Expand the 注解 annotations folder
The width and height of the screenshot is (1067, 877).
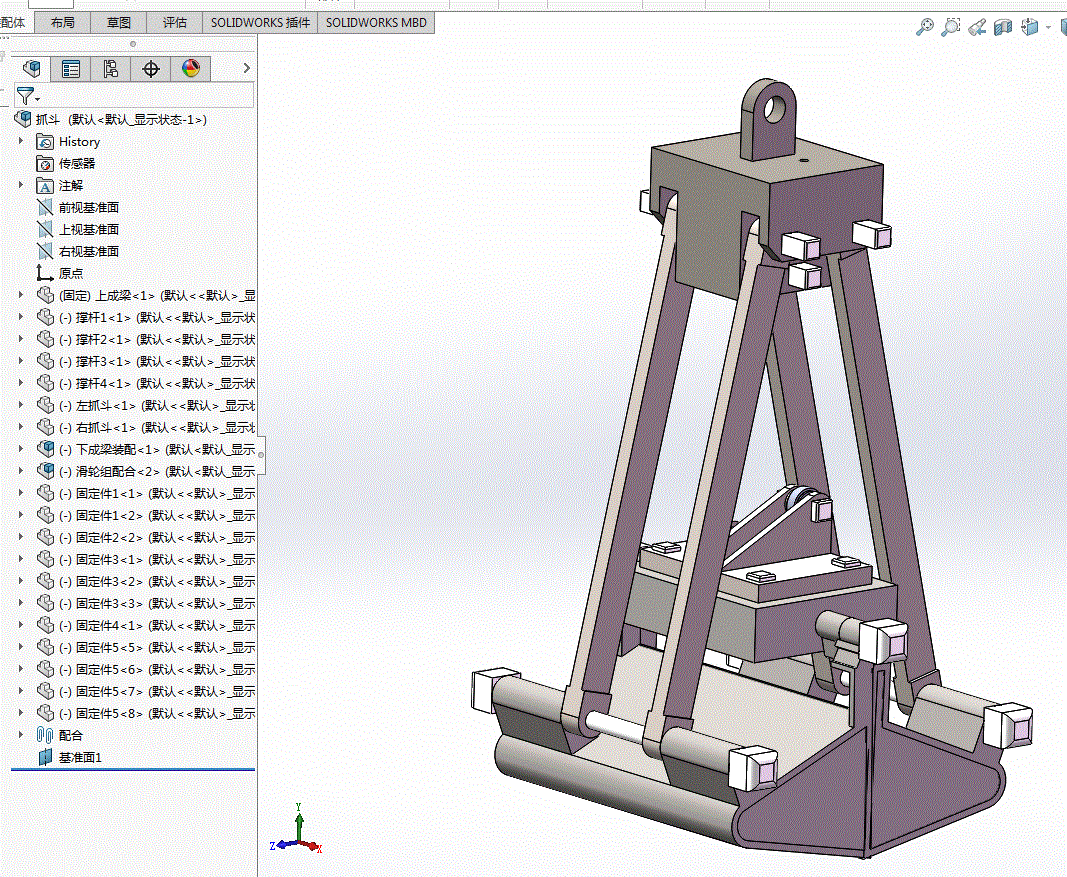click(21, 185)
